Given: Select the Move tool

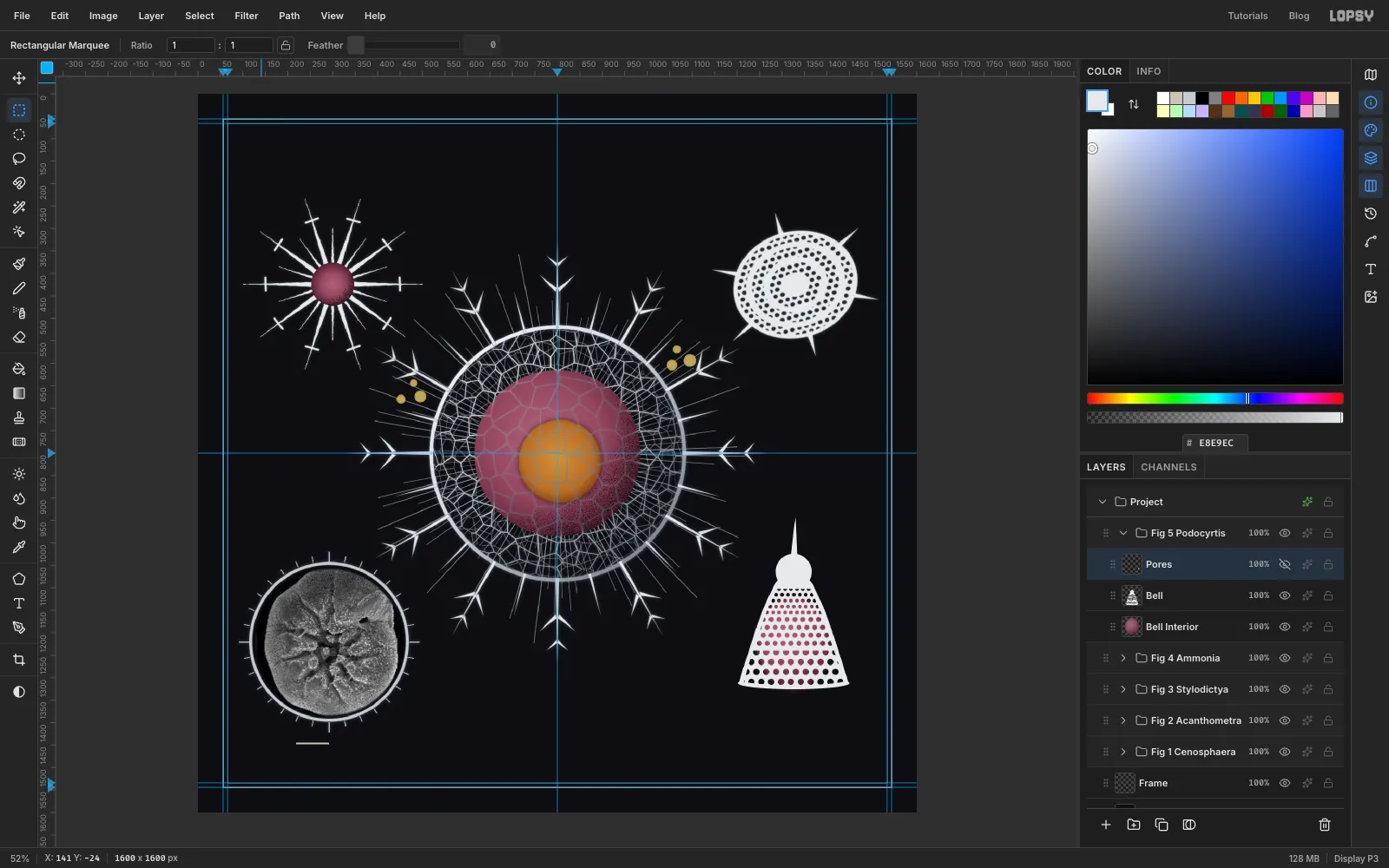Looking at the screenshot, I should 19,78.
